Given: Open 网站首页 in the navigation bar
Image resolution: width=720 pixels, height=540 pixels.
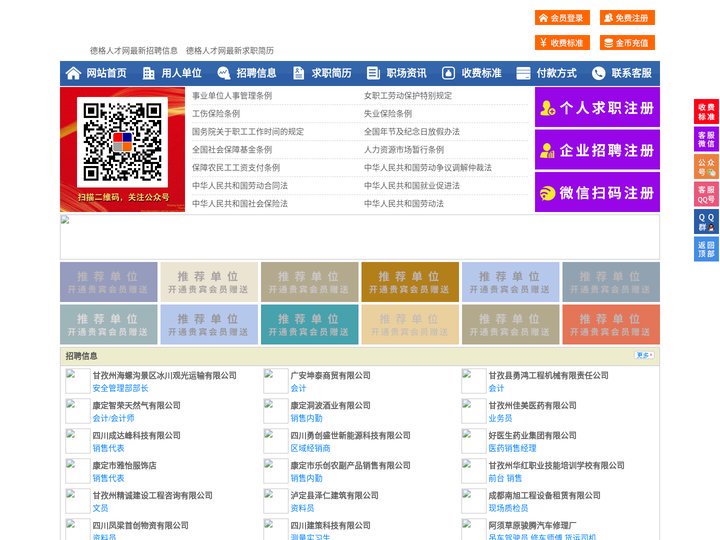Looking at the screenshot, I should point(107,73).
